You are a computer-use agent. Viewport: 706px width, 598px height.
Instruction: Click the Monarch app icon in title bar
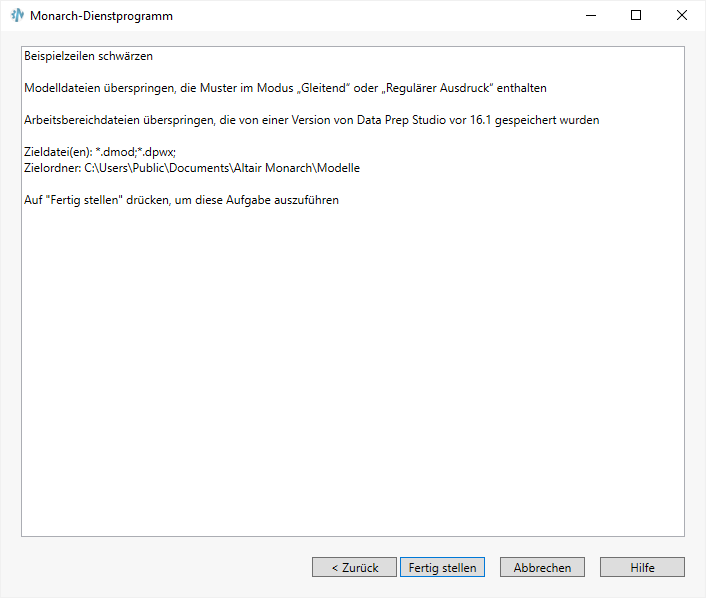click(x=17, y=15)
